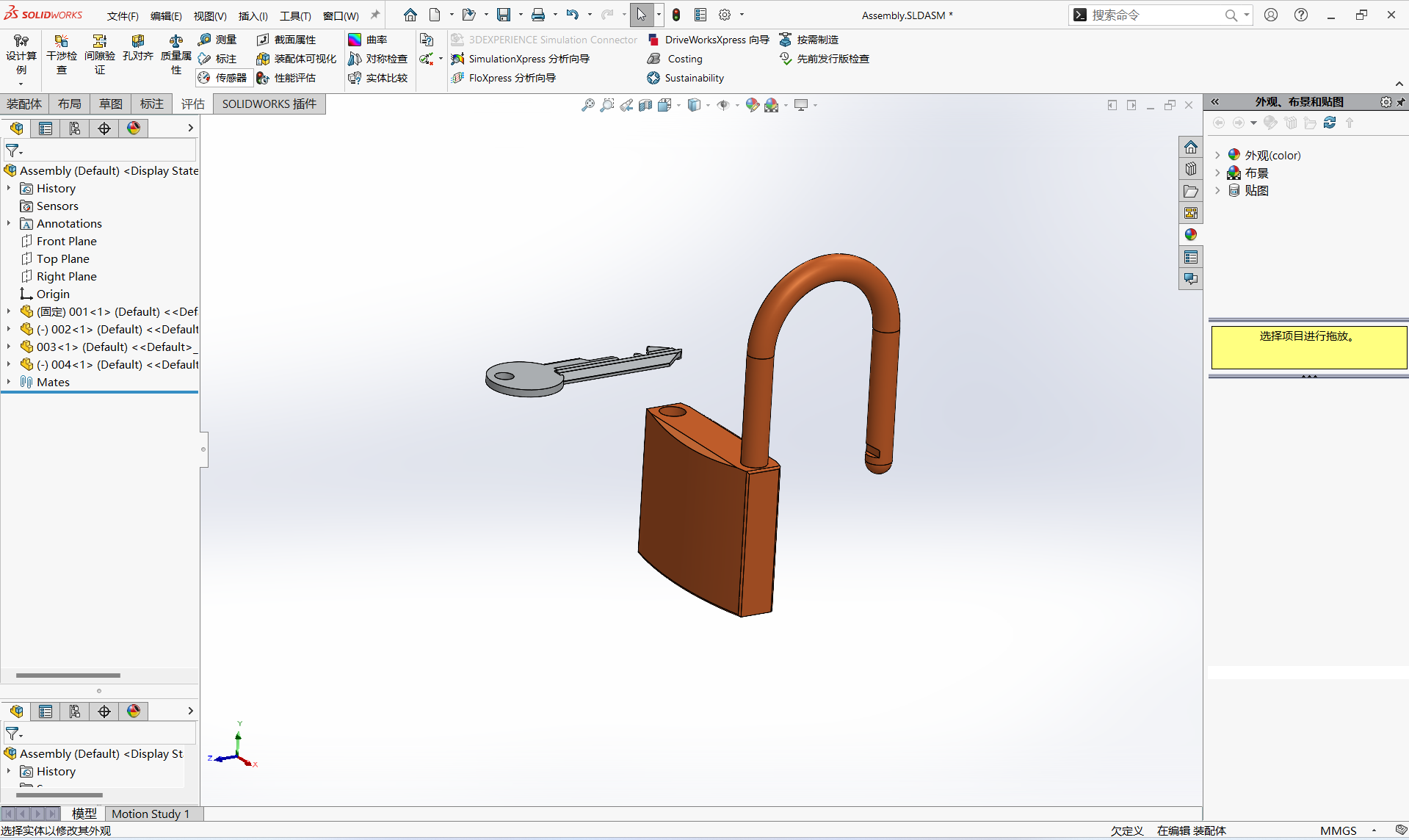This screenshot has width=1409, height=840.
Task: Toggle the 传感器 sensor button
Action: pyautogui.click(x=223, y=78)
